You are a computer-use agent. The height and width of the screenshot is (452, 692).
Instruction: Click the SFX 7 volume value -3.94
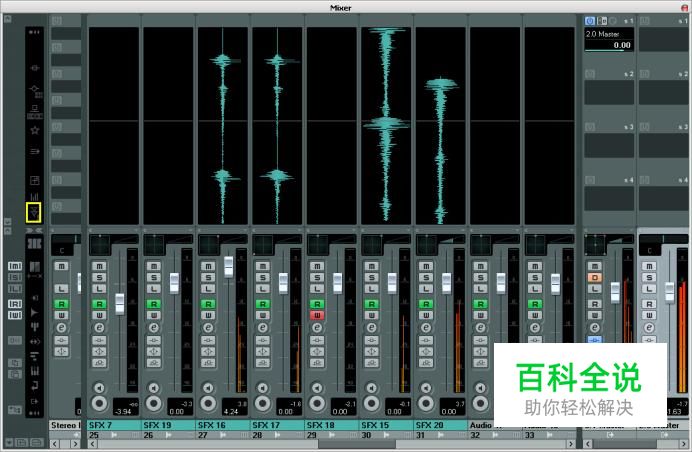[123, 411]
